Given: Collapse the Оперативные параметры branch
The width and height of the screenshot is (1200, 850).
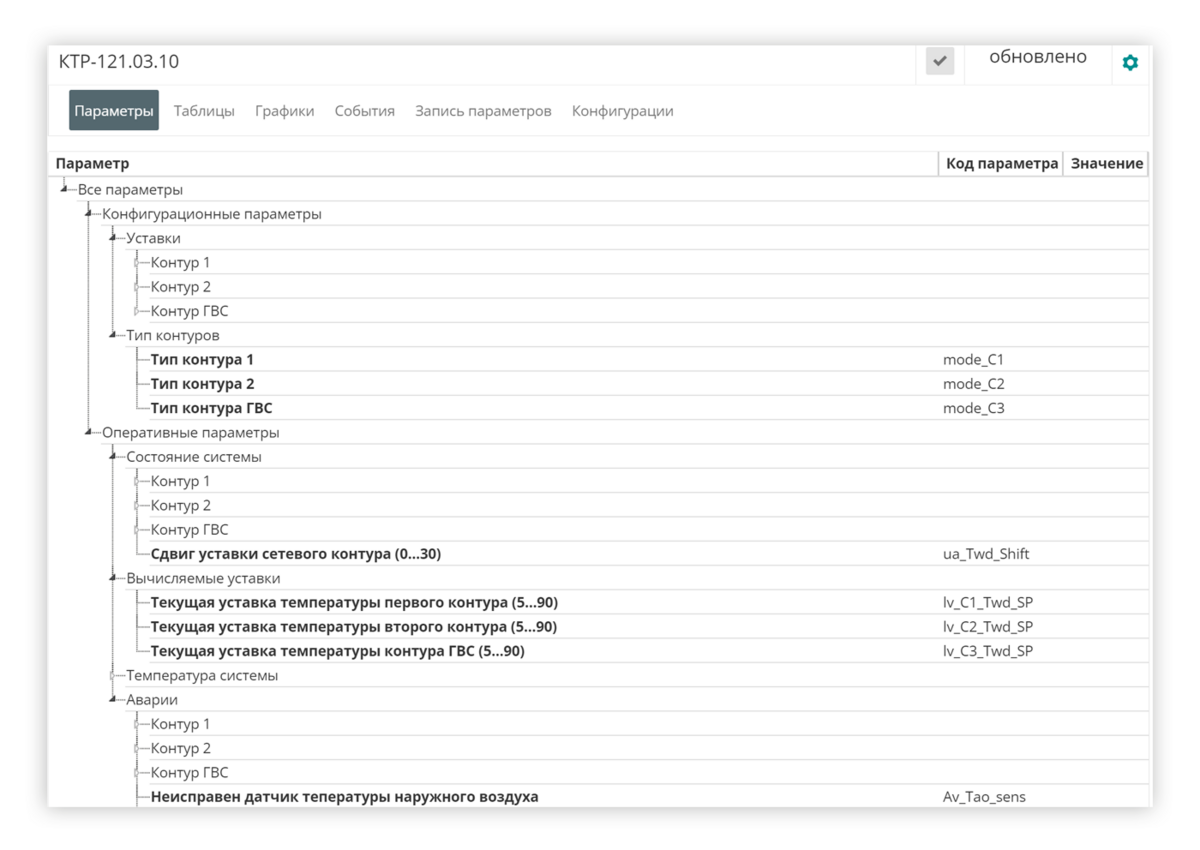Looking at the screenshot, I should pyautogui.click(x=89, y=432).
